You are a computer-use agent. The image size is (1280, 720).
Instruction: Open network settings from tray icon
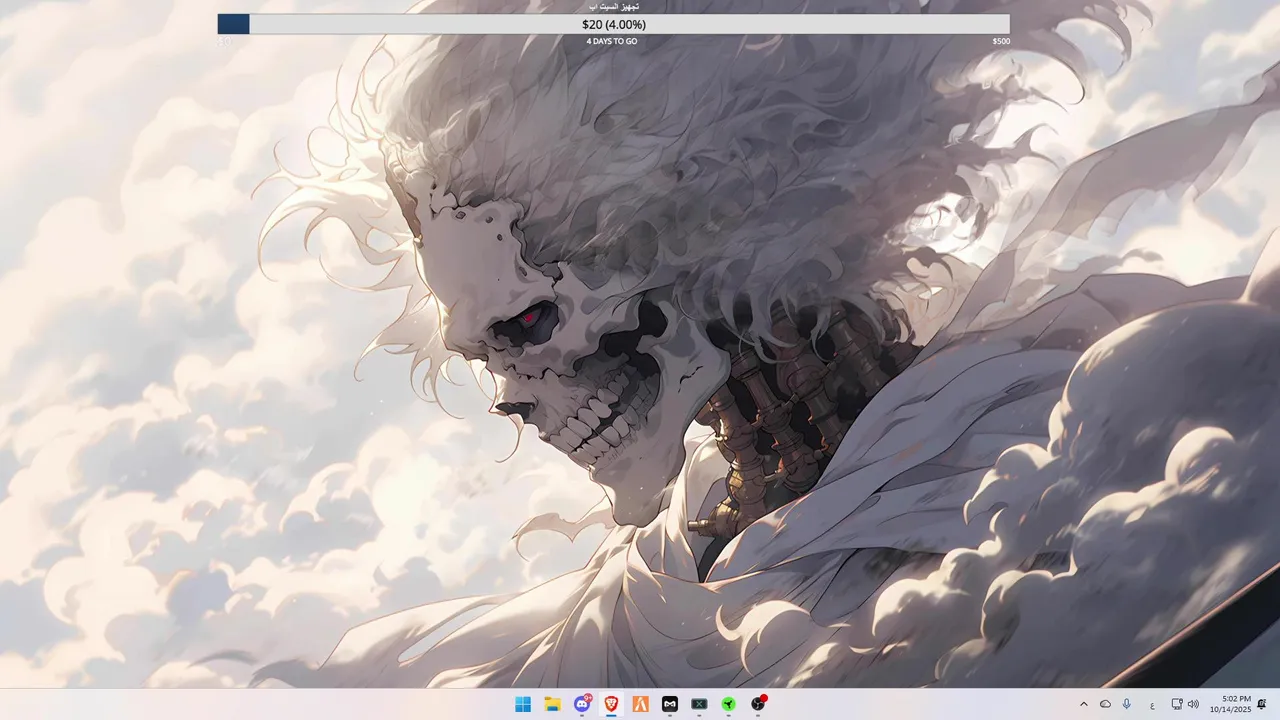[x=1177, y=704]
